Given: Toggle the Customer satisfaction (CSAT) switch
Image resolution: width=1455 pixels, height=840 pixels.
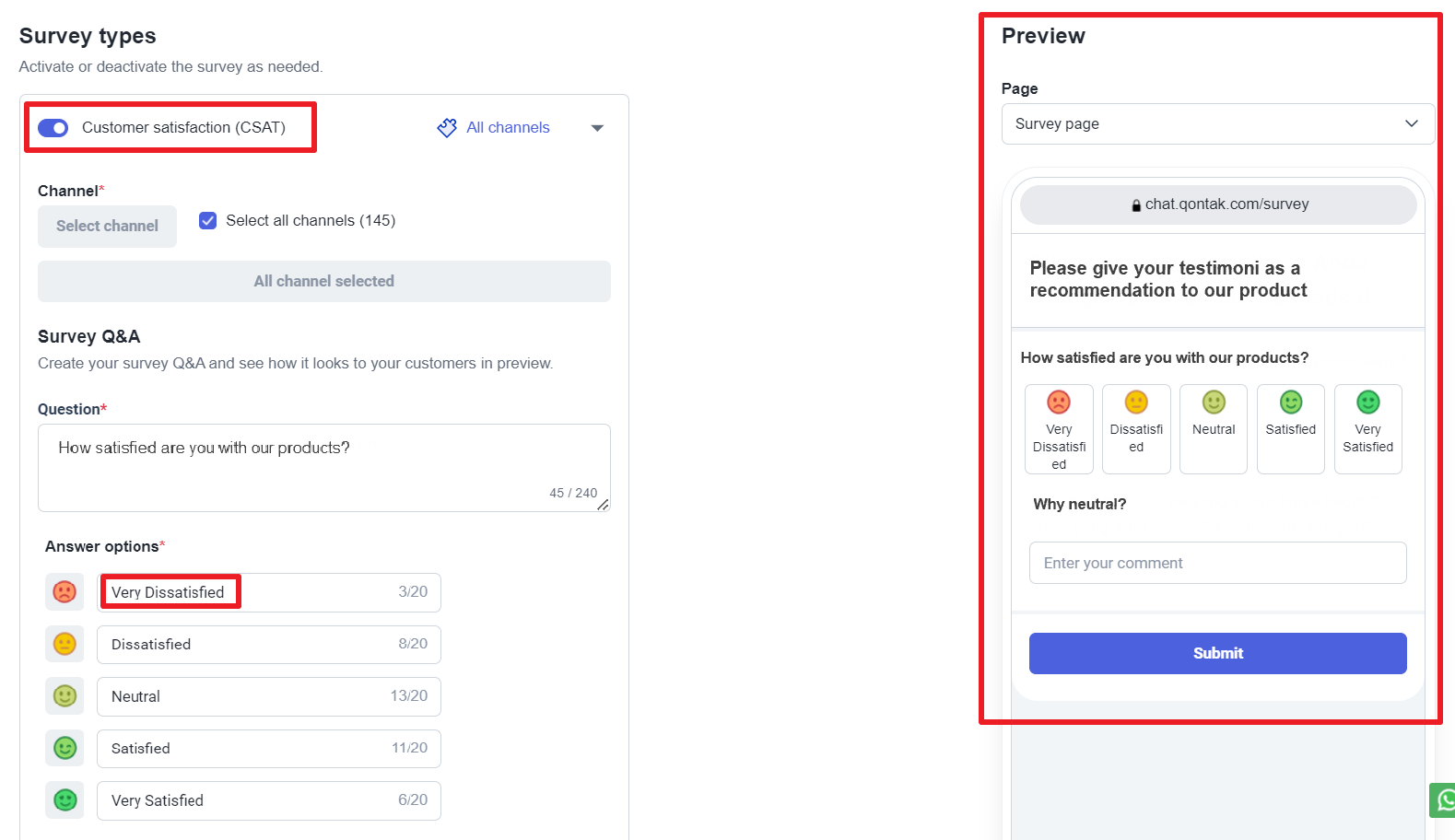Looking at the screenshot, I should tap(53, 128).
